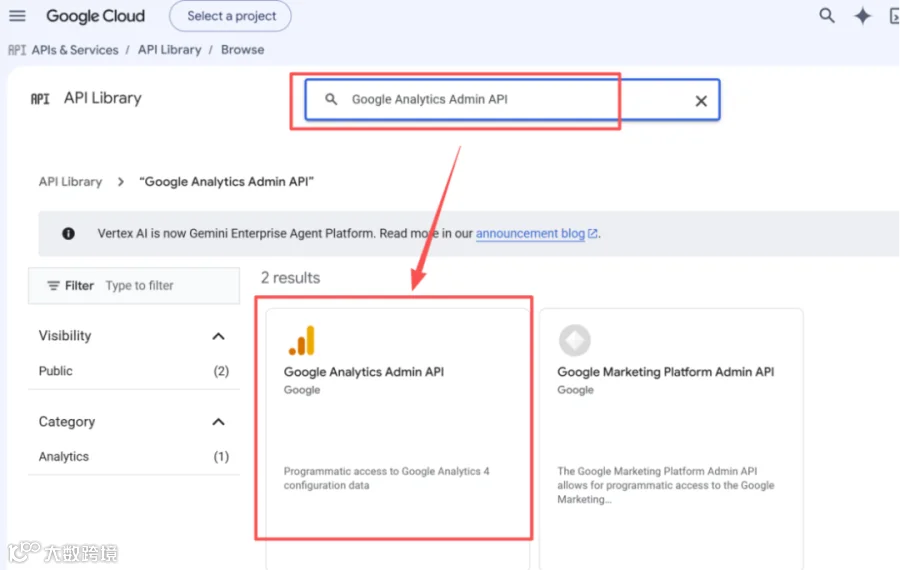
Task: Open the announcement blog link
Action: [530, 234]
